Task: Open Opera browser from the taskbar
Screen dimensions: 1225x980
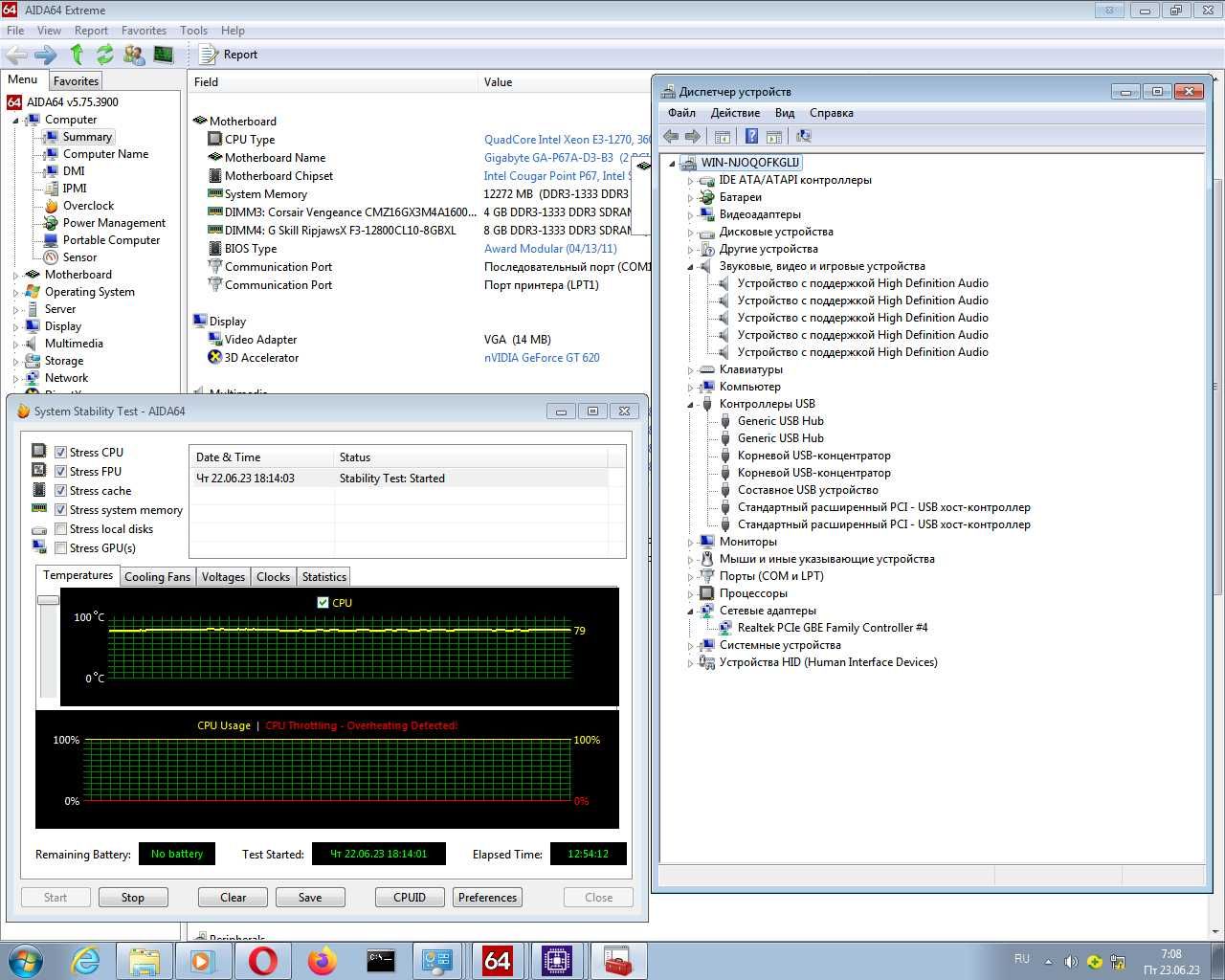Action: 263,960
